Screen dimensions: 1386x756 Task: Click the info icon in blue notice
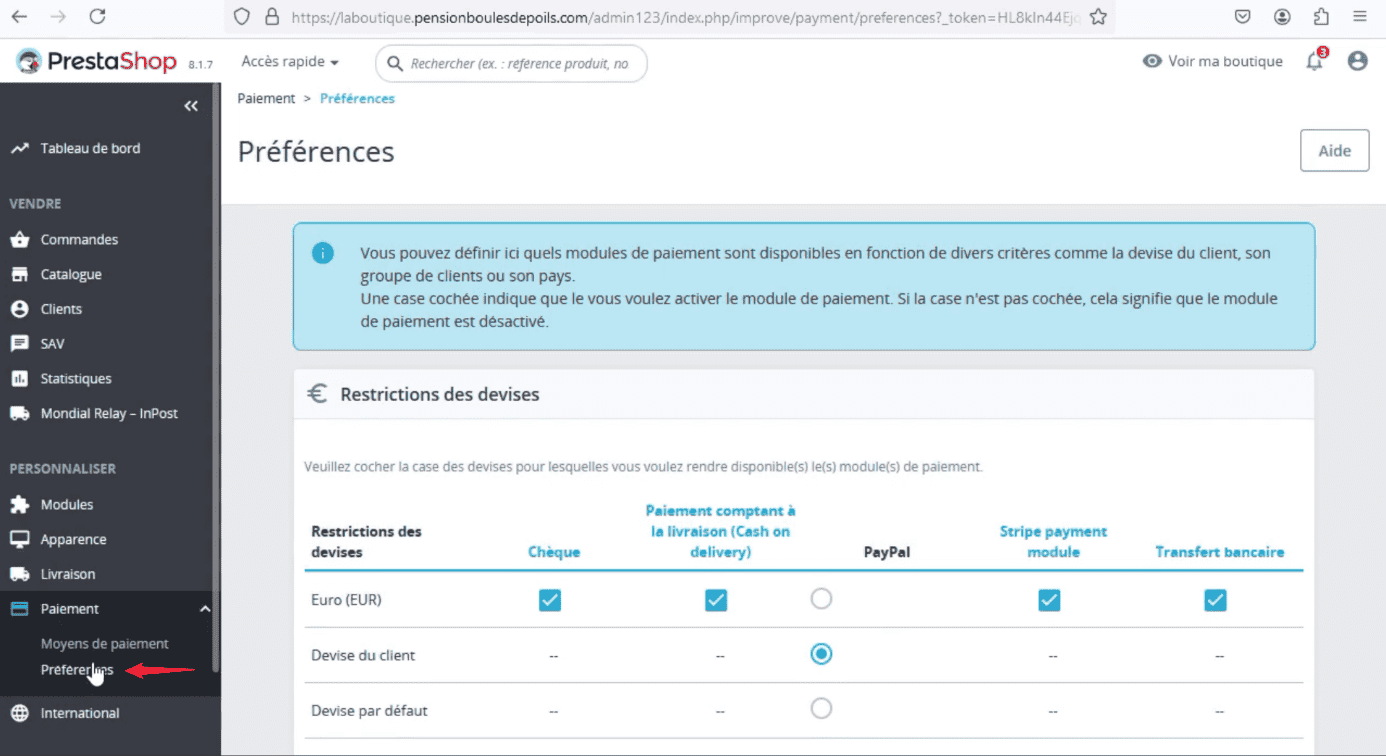pos(323,253)
